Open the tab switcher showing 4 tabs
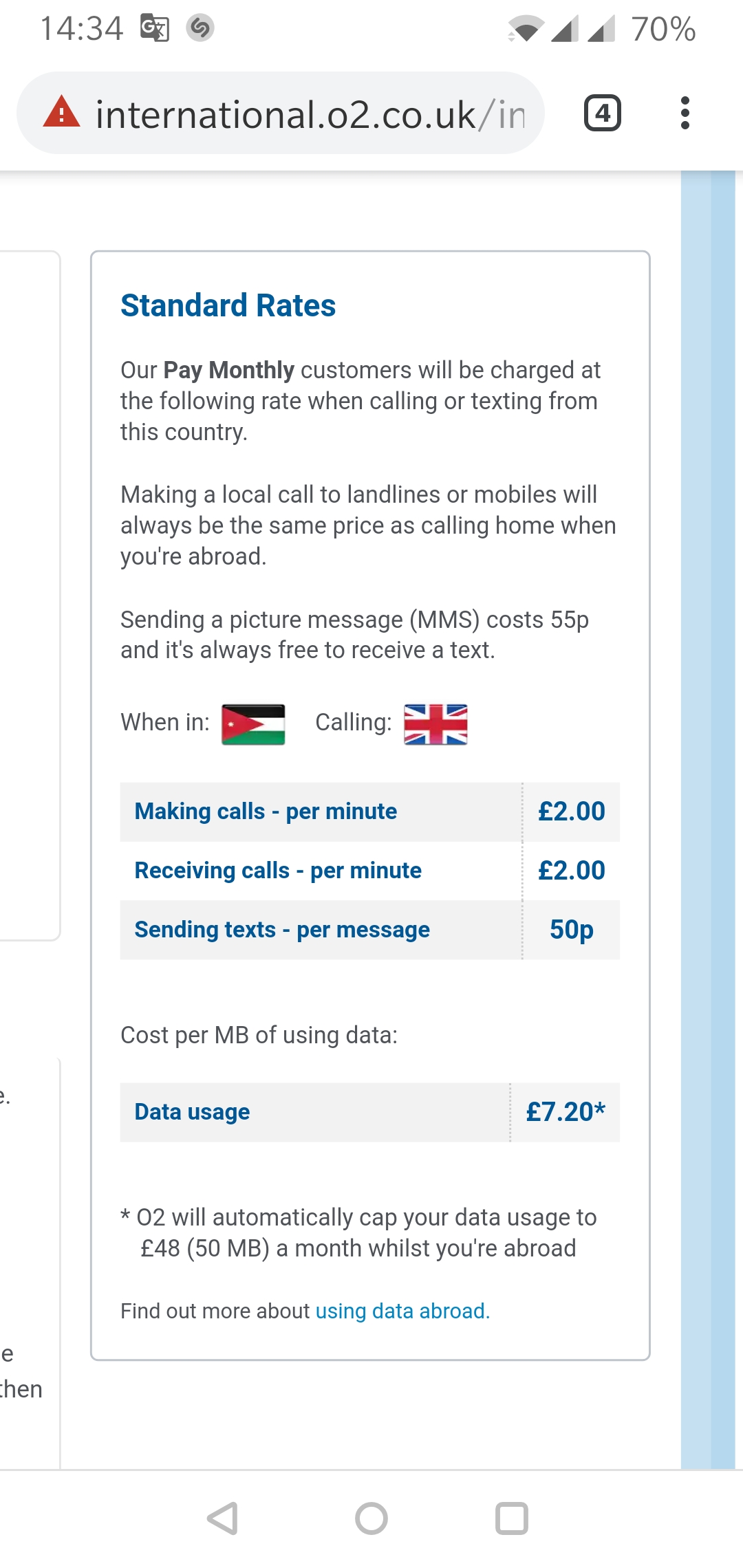Viewport: 743px width, 1568px height. point(602,113)
